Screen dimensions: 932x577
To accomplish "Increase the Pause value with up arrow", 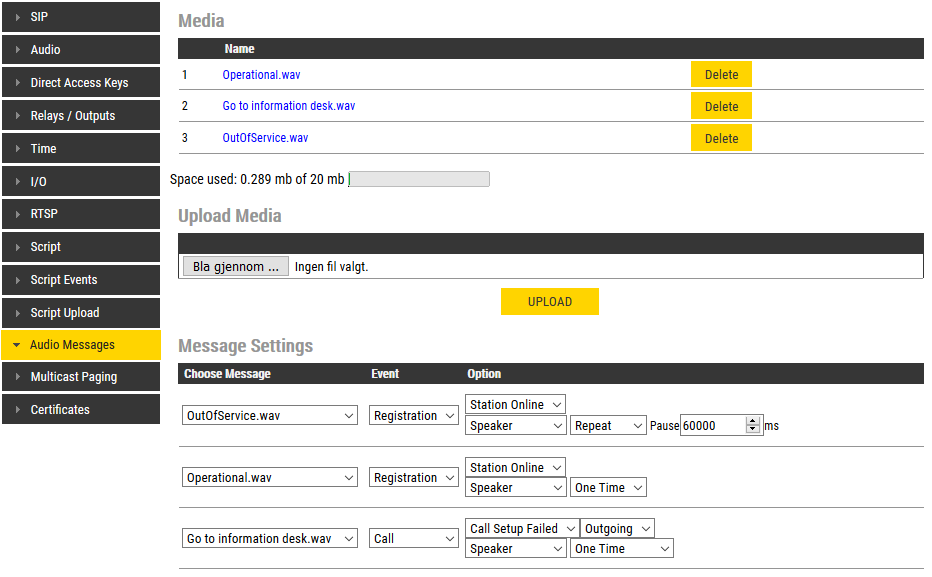I will click(x=753, y=421).
